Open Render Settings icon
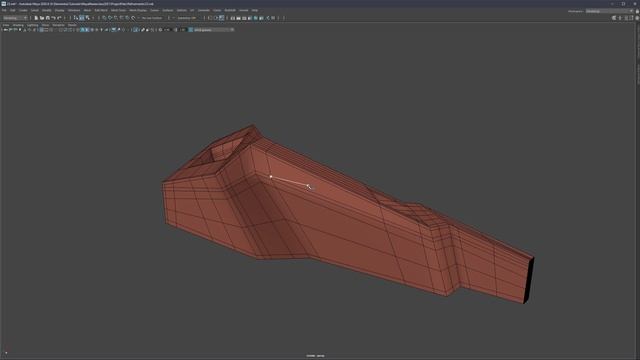 click(x=249, y=18)
